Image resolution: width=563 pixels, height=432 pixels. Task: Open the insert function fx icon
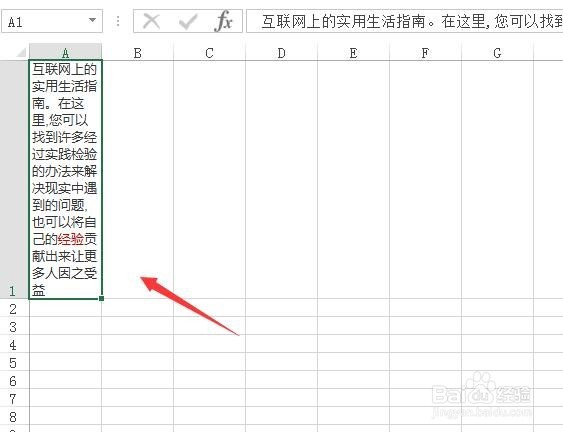coord(223,21)
